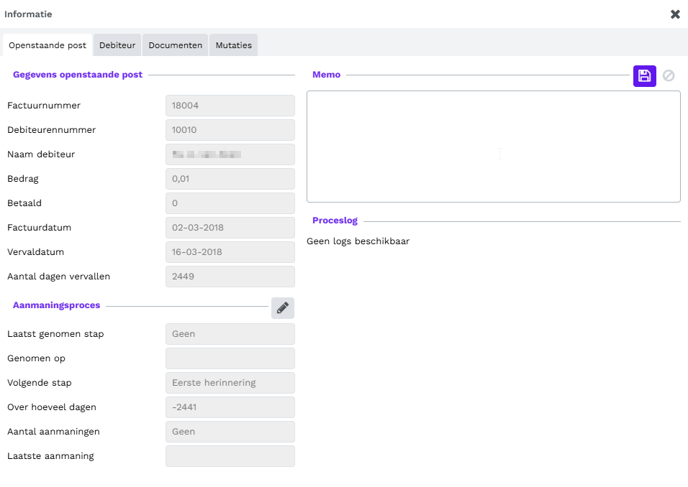Viewport: 688px width, 487px height.
Task: Switch to the Debiteur tab
Action: coord(117,45)
